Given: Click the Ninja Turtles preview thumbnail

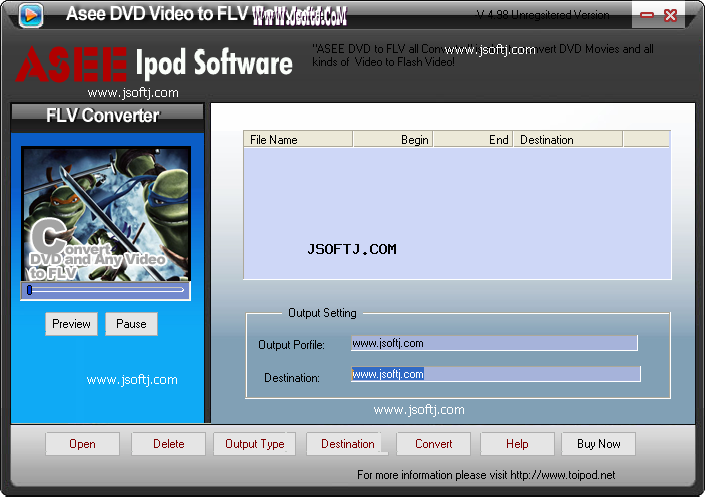Looking at the screenshot, I should pyautogui.click(x=106, y=215).
